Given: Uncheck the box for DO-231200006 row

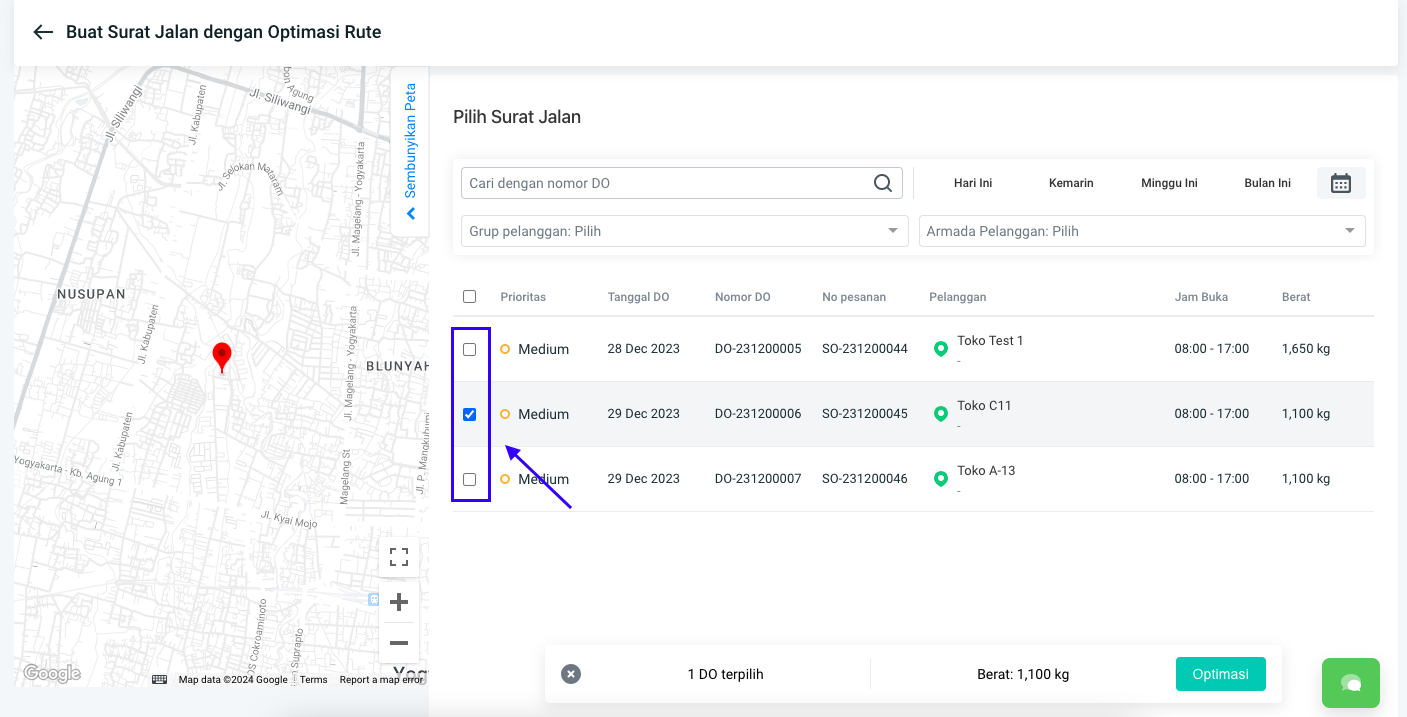Looking at the screenshot, I should 469,414.
